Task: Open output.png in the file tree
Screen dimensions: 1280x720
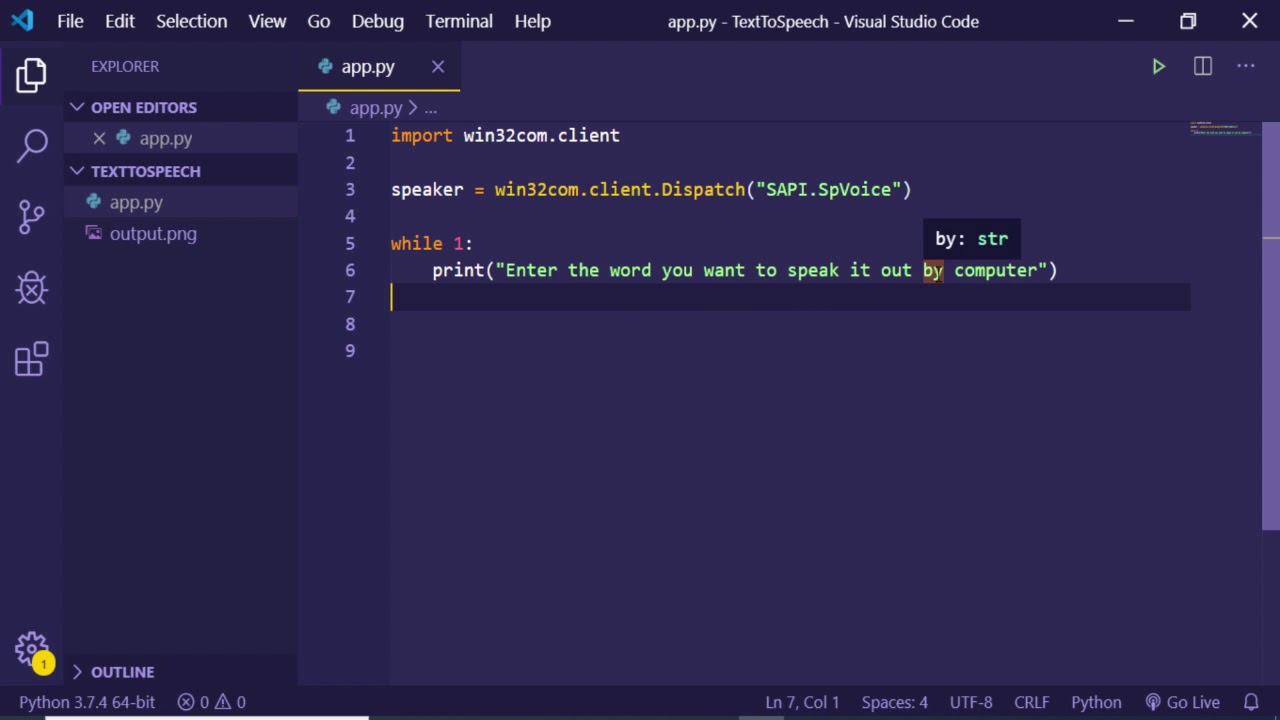Action: click(153, 234)
